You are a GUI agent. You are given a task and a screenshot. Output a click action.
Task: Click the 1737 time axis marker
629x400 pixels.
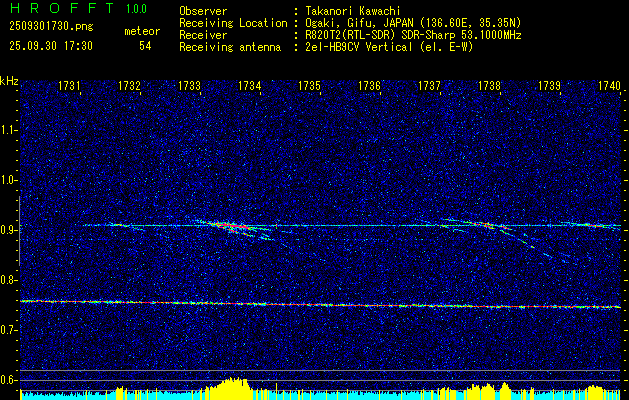[x=429, y=85]
